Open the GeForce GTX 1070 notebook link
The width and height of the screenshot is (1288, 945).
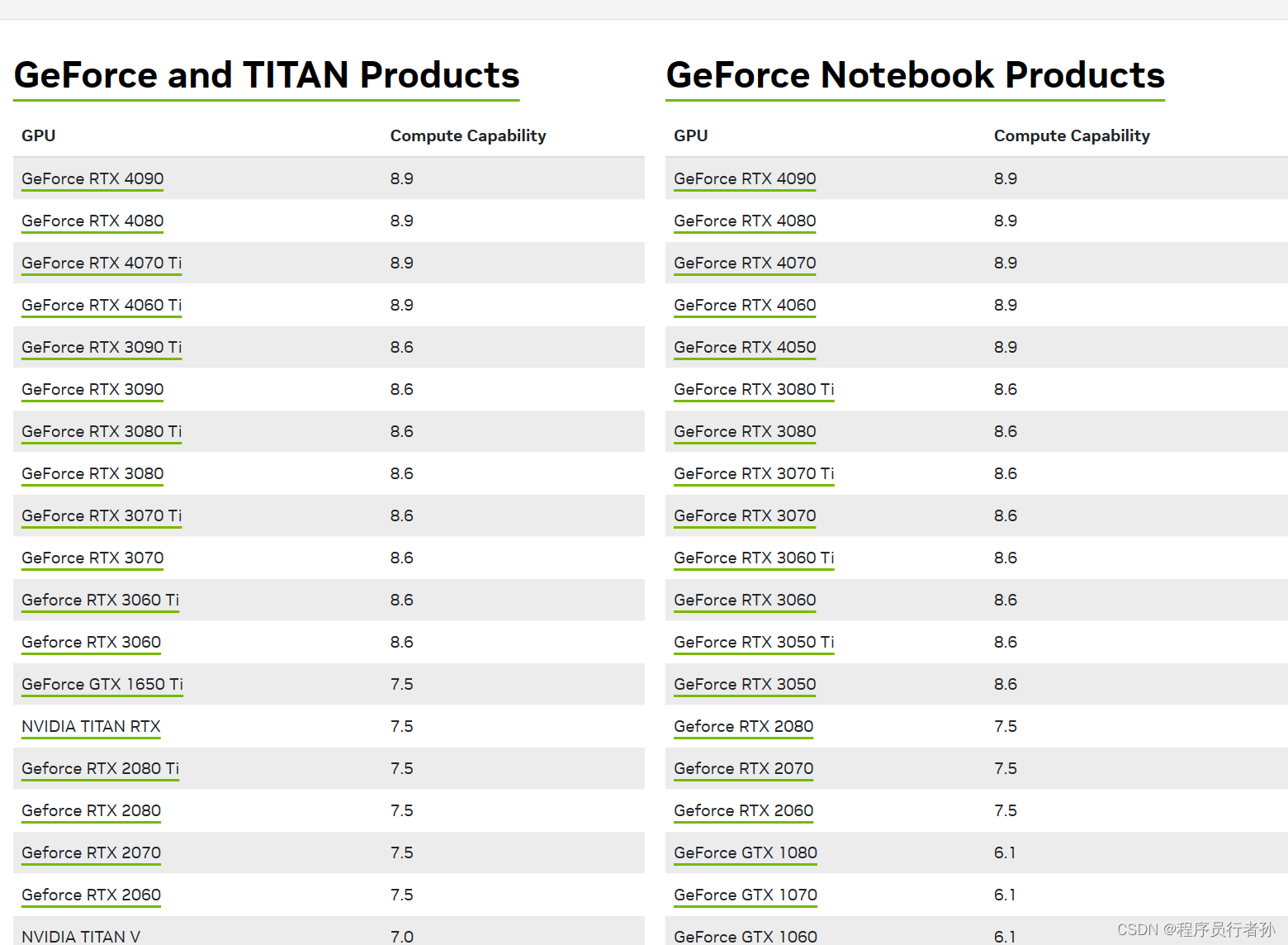(x=746, y=895)
